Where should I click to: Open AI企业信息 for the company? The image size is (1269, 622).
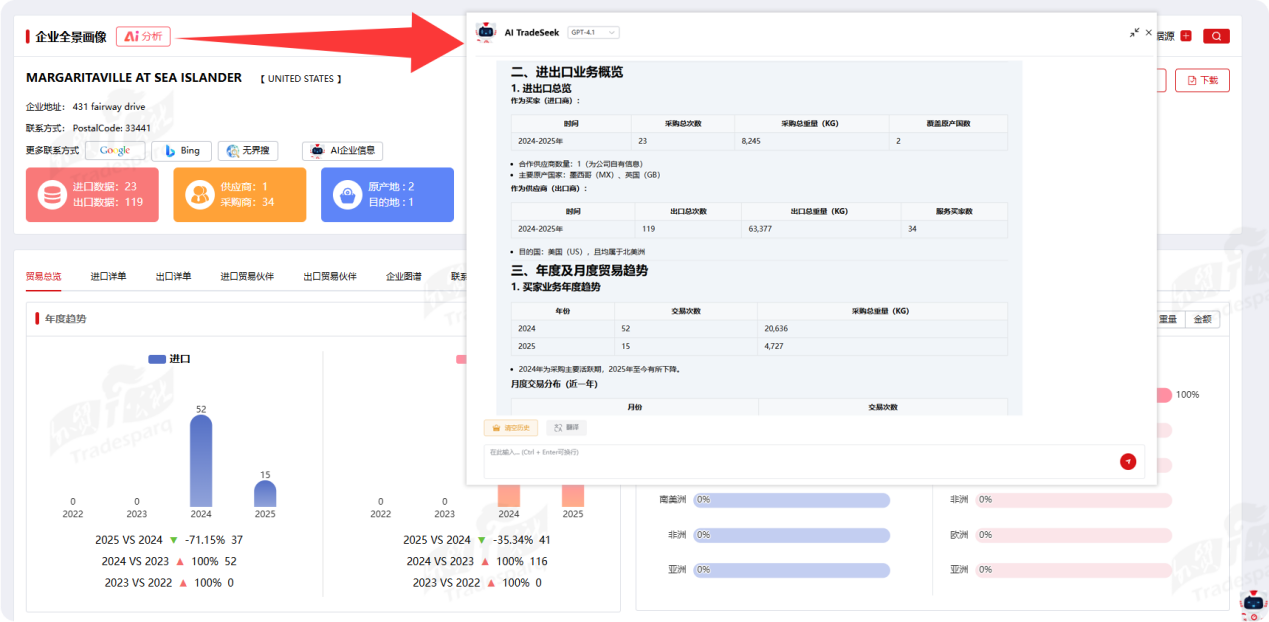[x=342, y=151]
